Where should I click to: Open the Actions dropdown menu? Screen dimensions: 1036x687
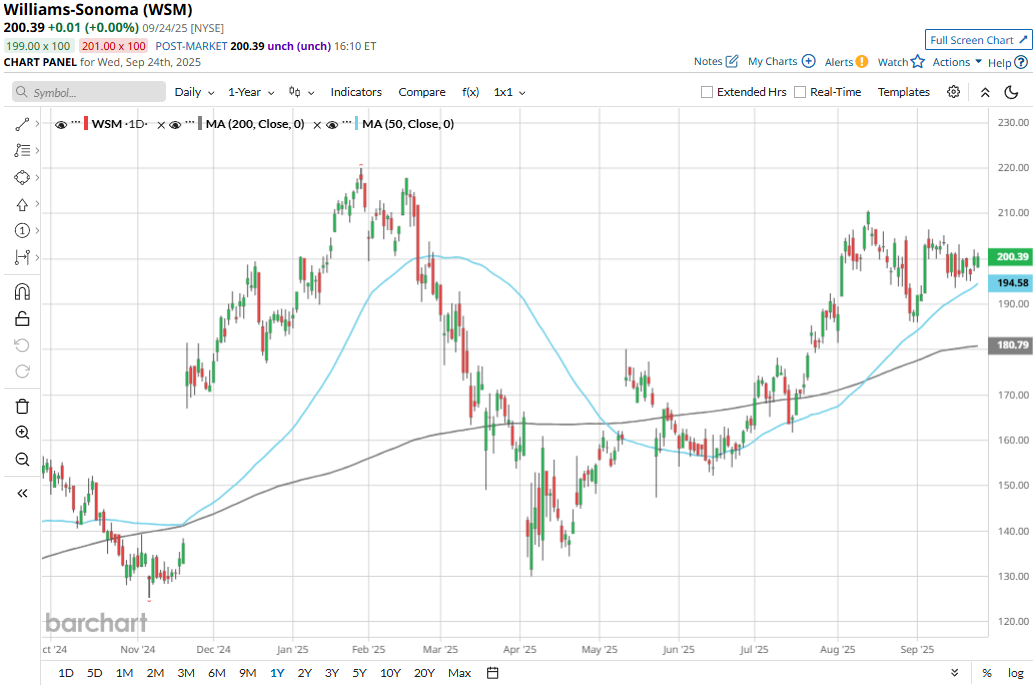coord(957,62)
